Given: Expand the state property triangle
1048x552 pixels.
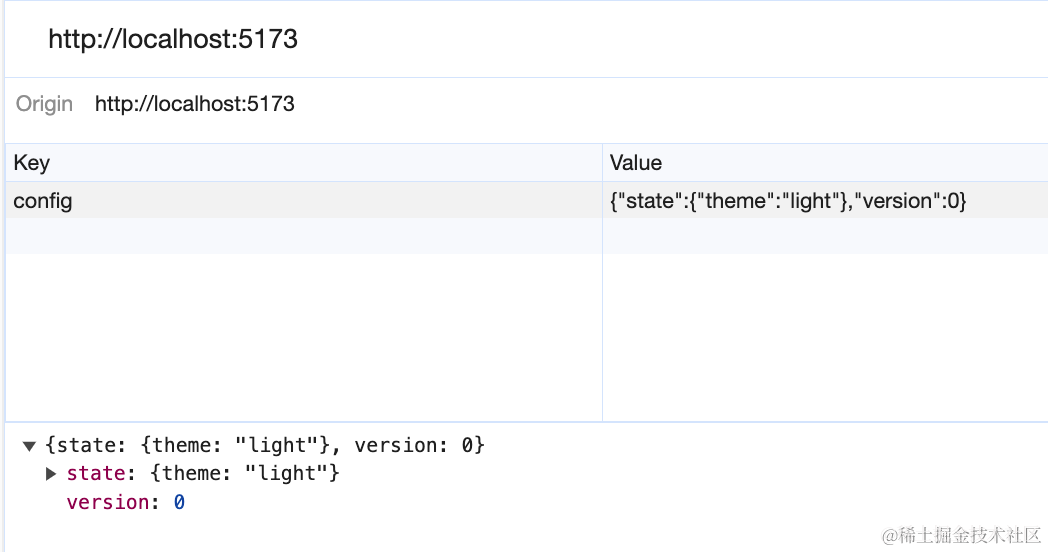Looking at the screenshot, I should (x=51, y=474).
